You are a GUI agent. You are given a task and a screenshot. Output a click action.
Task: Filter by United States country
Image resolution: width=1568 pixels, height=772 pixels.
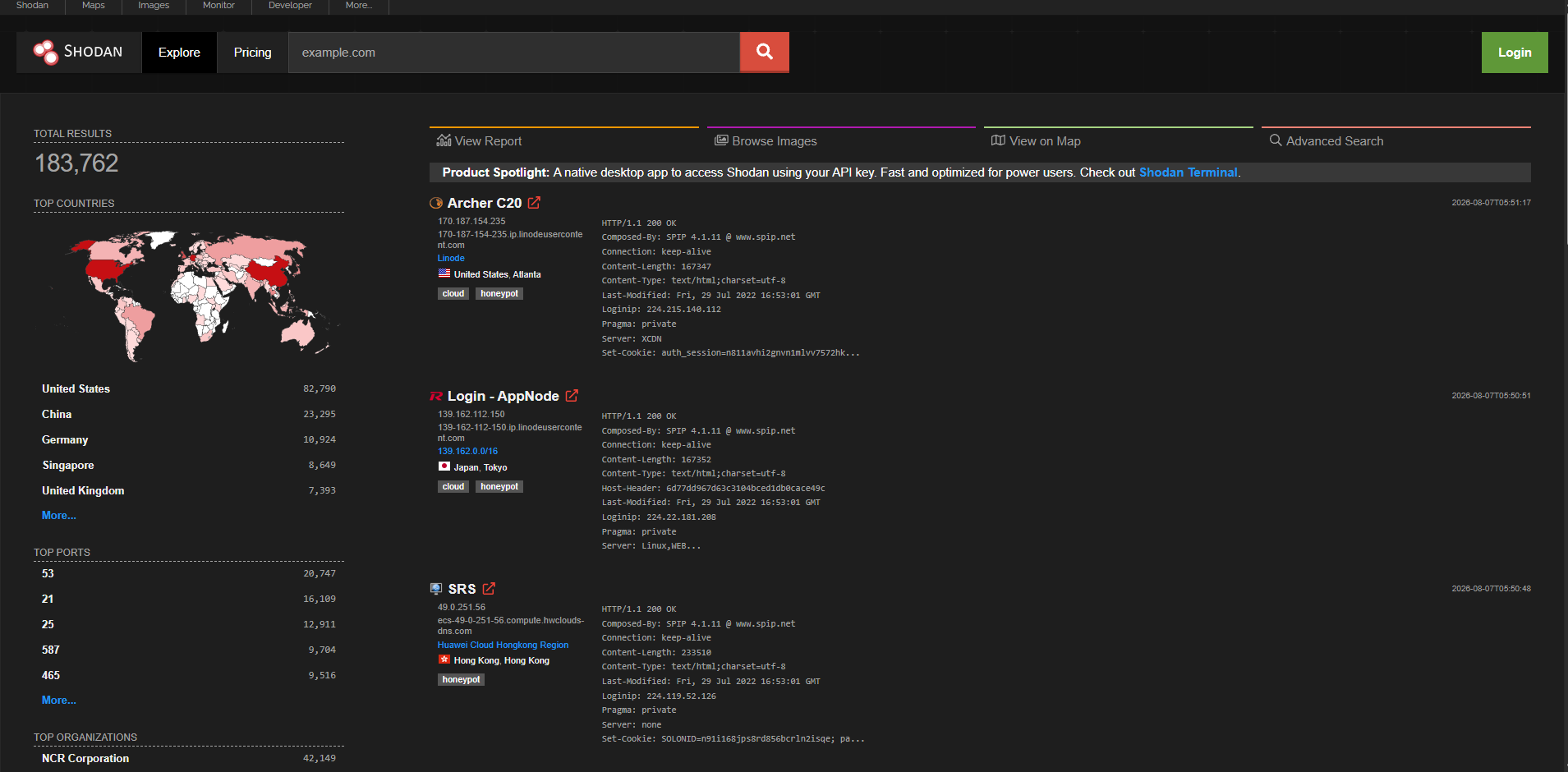click(76, 388)
